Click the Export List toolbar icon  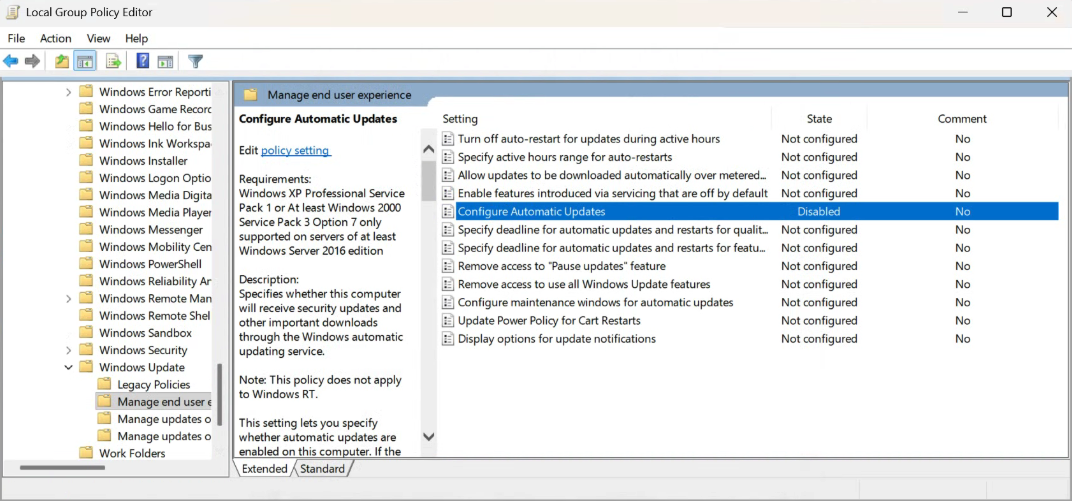click(114, 62)
